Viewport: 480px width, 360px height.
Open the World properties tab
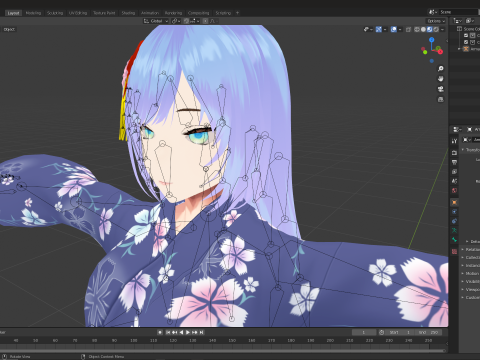click(454, 191)
